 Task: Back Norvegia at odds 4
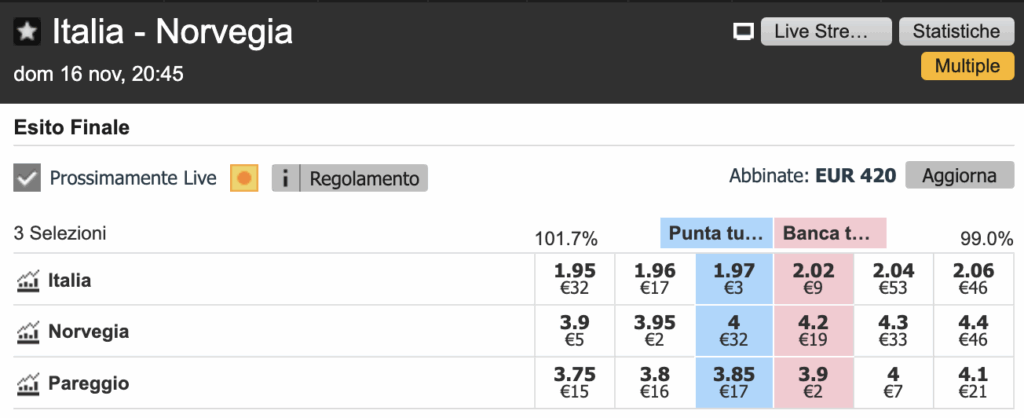pos(735,331)
